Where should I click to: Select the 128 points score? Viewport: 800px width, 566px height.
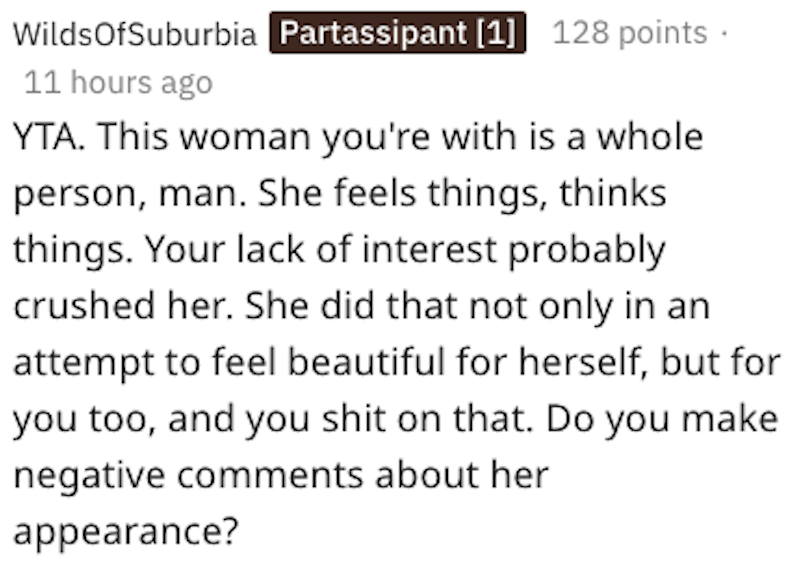click(x=630, y=34)
